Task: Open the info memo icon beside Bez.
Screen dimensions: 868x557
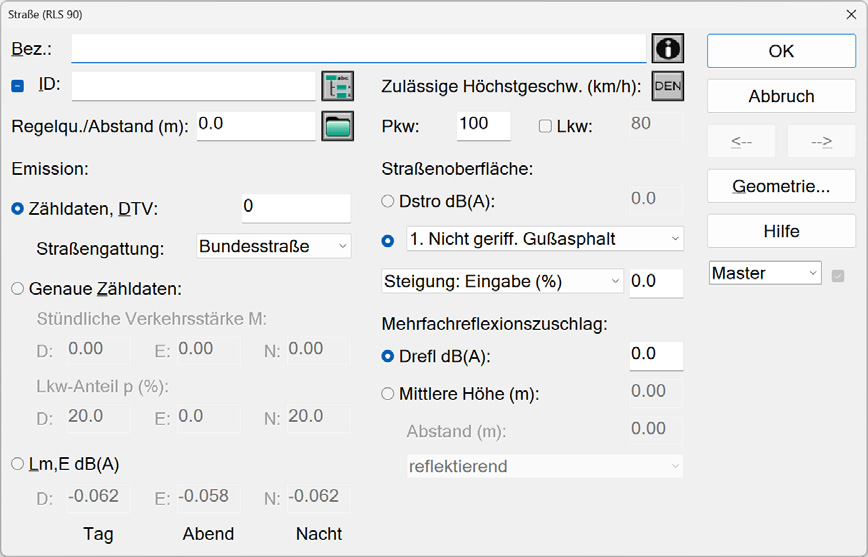Action: pyautogui.click(x=668, y=48)
